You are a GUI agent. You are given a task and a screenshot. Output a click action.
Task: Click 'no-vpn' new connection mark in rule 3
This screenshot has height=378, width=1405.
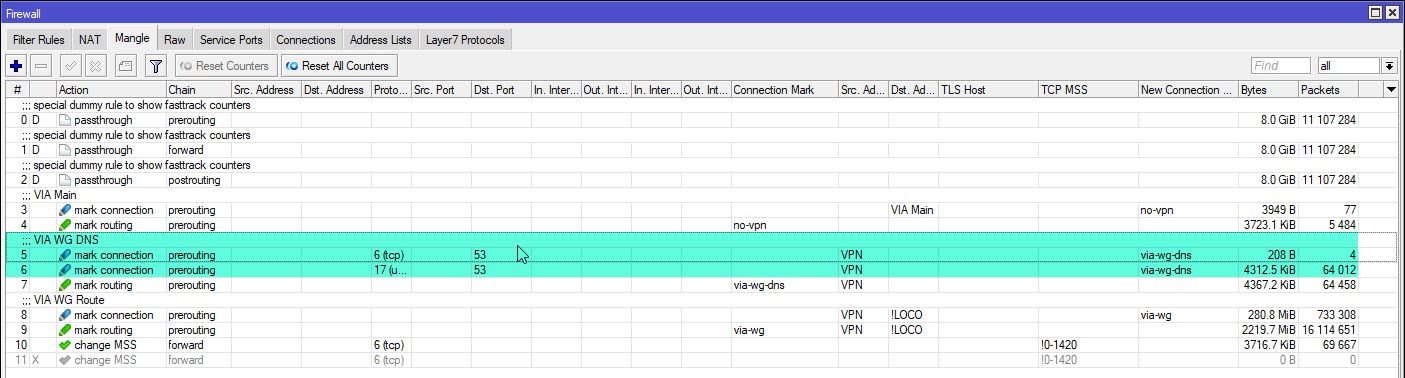pyautogui.click(x=1156, y=210)
